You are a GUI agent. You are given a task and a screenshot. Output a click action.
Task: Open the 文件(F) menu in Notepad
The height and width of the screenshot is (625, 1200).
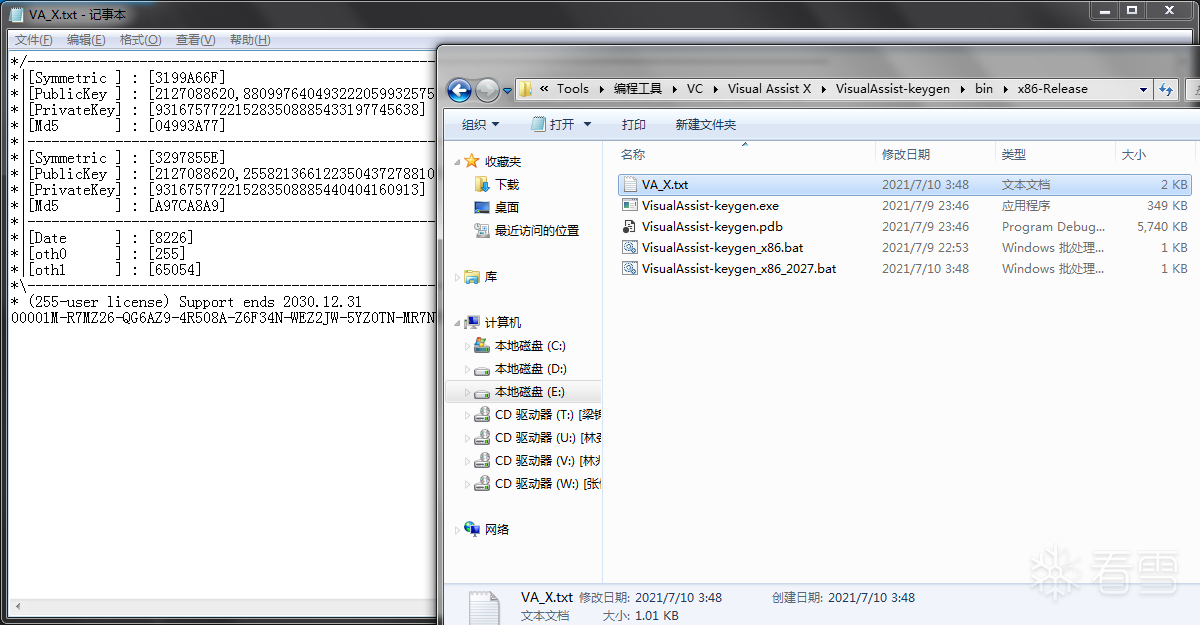click(x=33, y=40)
